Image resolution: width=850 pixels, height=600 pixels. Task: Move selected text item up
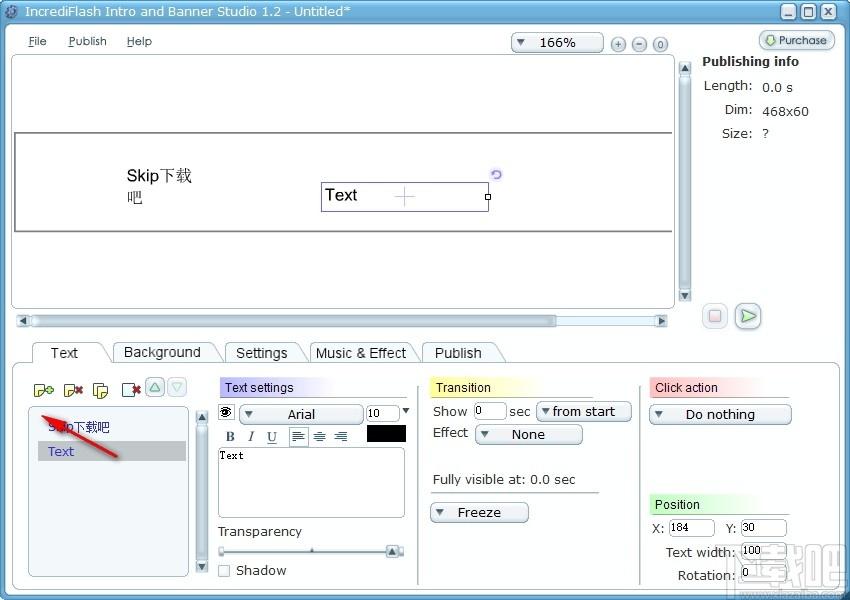(x=155, y=388)
